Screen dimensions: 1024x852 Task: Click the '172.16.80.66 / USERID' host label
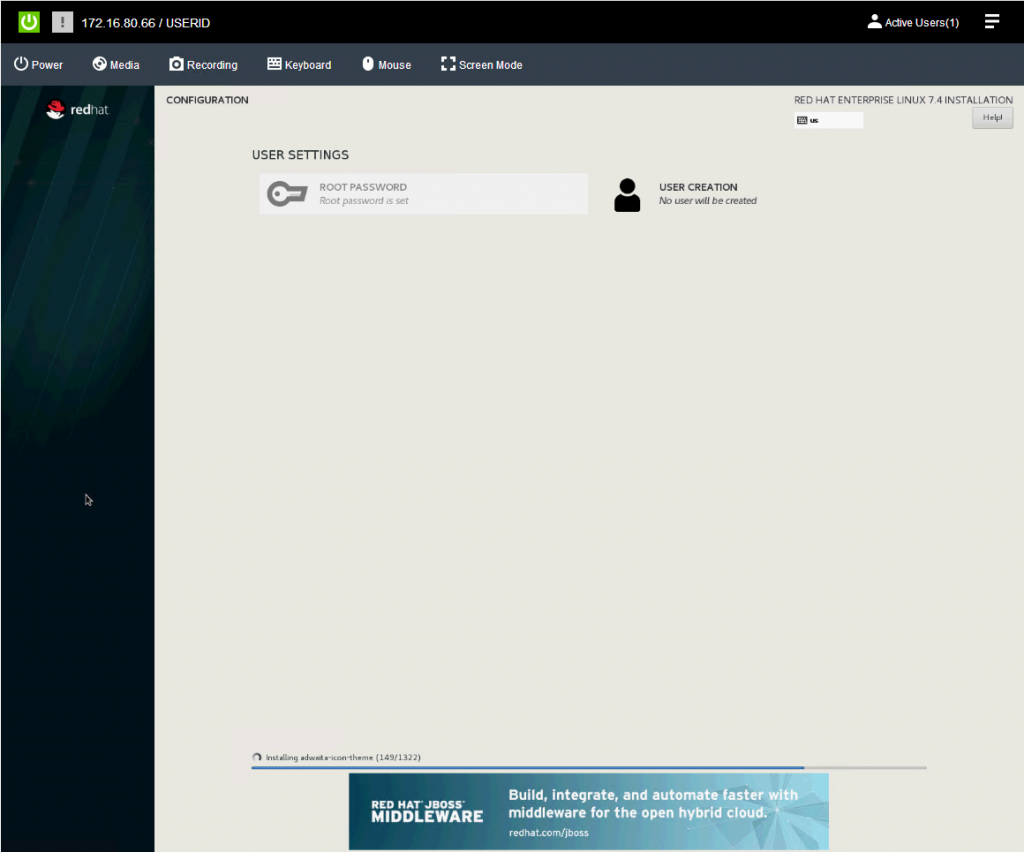pos(146,23)
